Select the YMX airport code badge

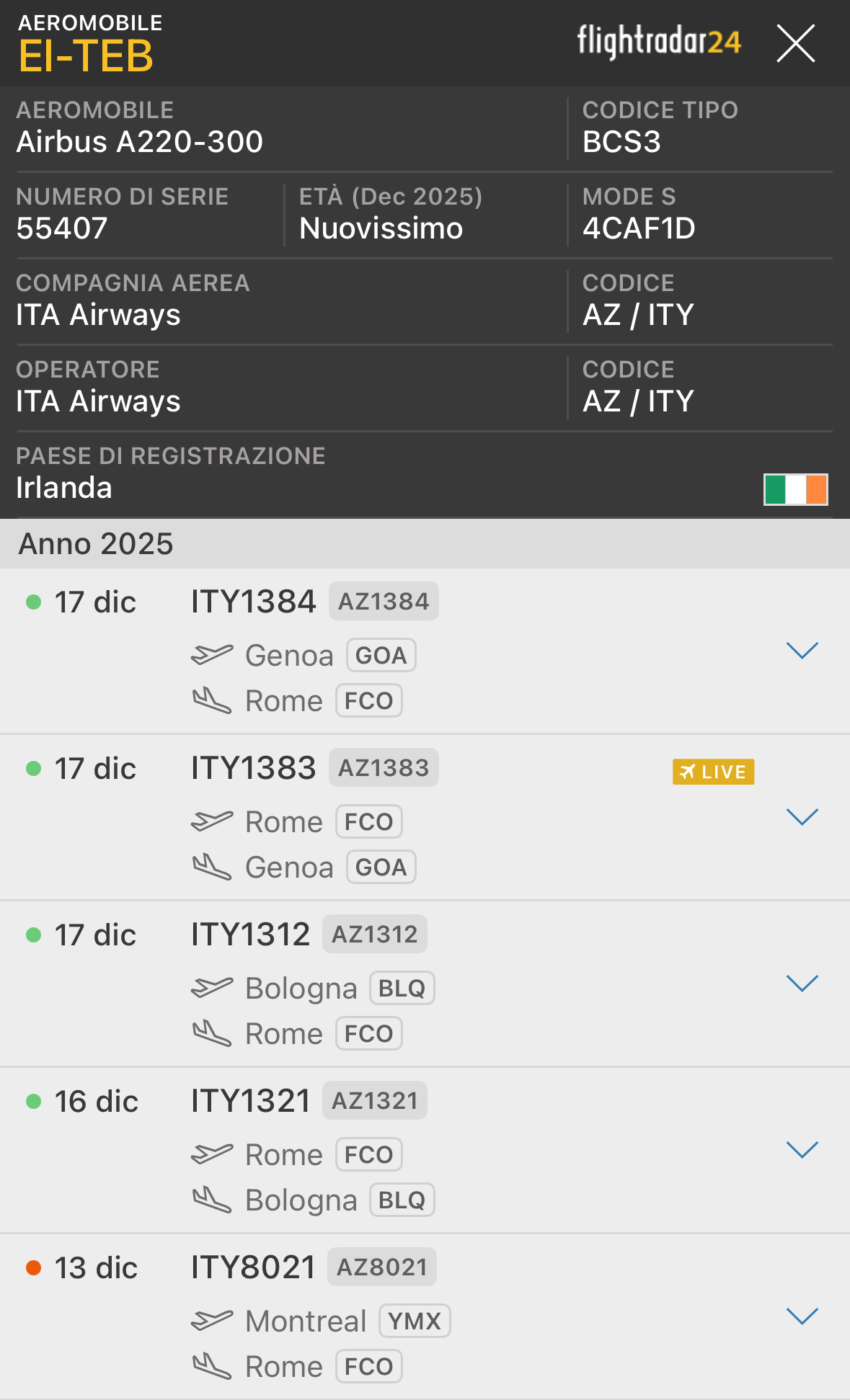415,1321
